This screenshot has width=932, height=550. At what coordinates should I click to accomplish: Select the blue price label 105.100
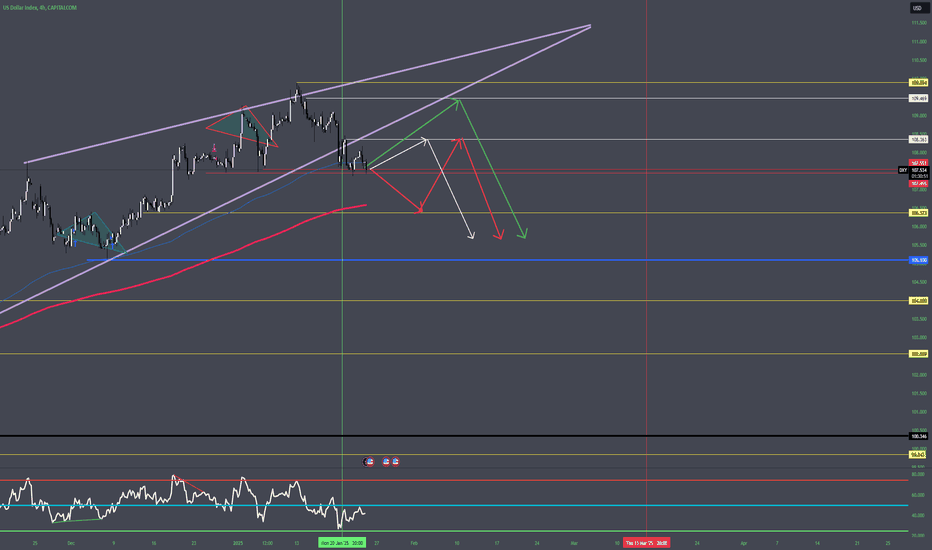tap(919, 260)
